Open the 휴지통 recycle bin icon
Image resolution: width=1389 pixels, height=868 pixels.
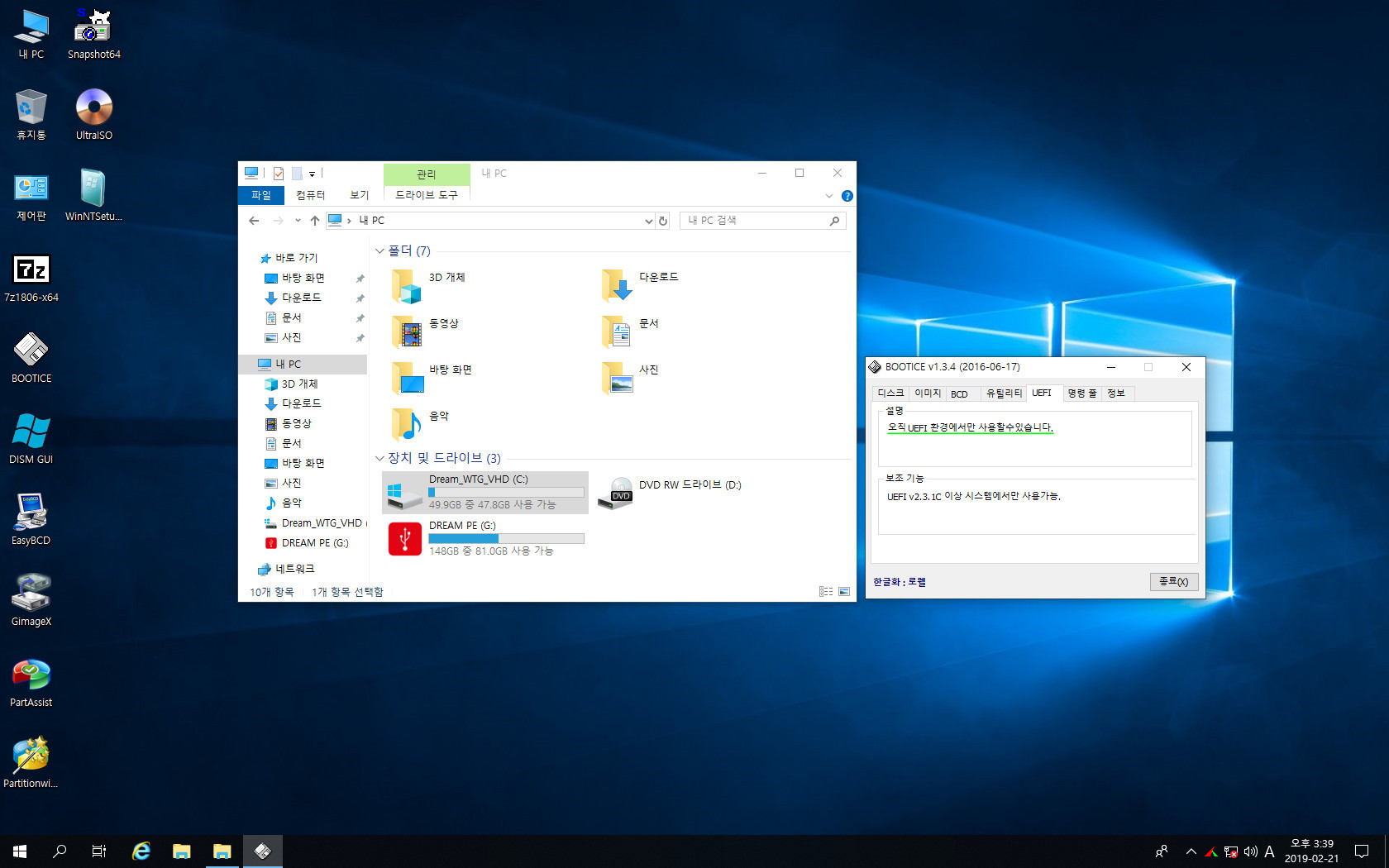[31, 115]
